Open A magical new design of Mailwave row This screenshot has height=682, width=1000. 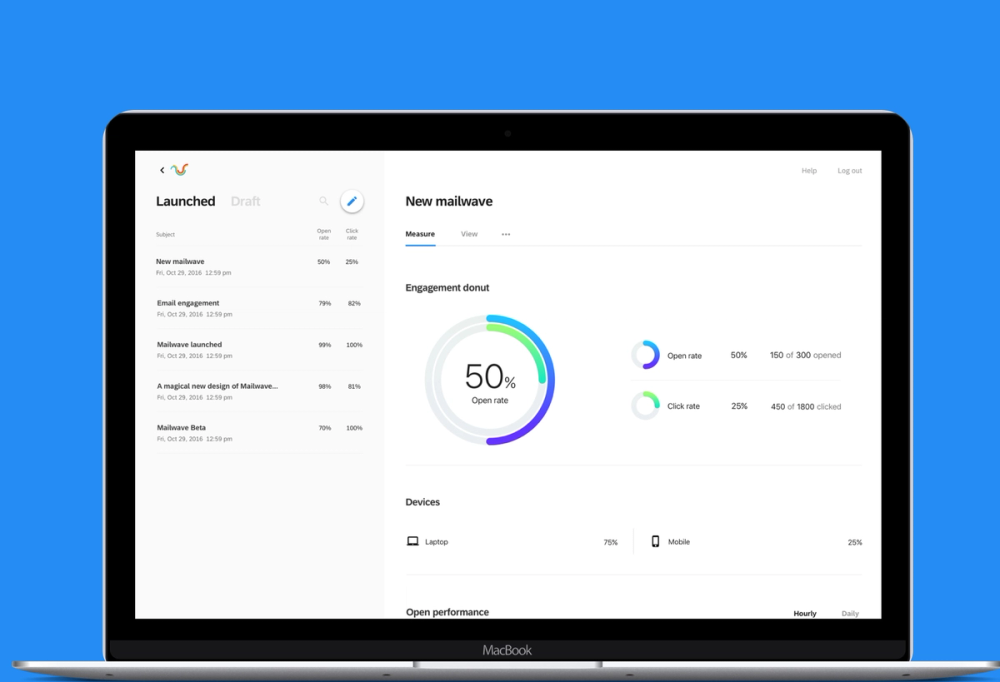coord(259,391)
